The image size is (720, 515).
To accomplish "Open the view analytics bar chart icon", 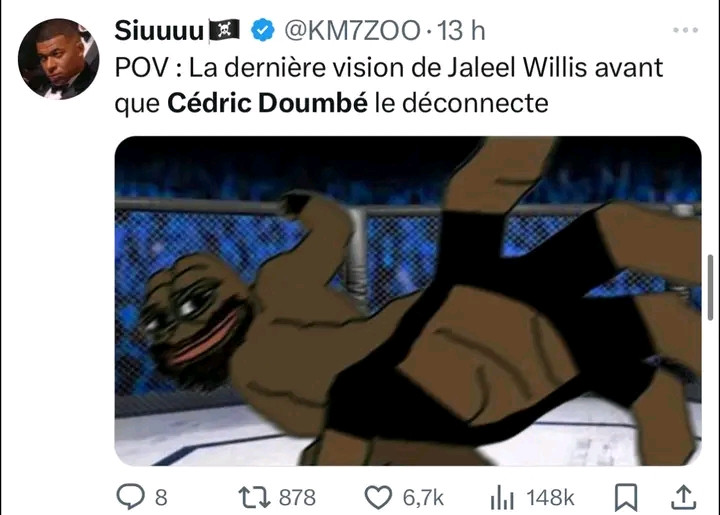I will (x=502, y=498).
